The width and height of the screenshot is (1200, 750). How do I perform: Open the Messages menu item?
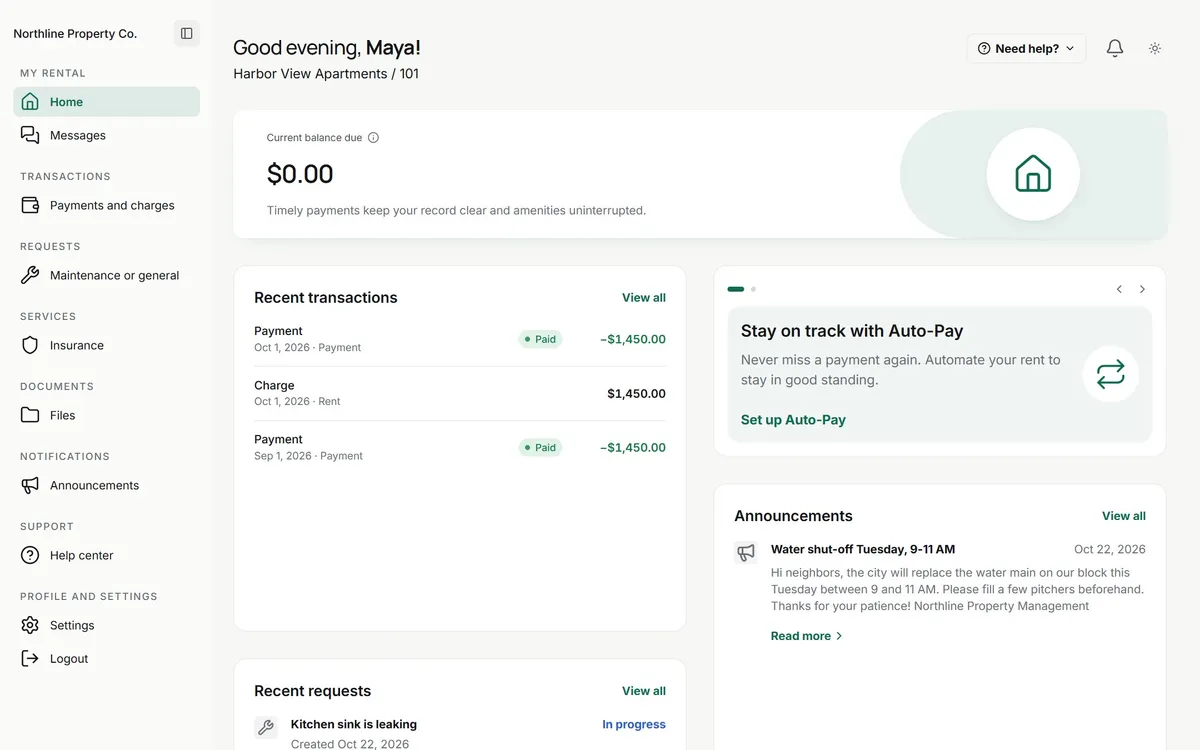tap(106, 135)
